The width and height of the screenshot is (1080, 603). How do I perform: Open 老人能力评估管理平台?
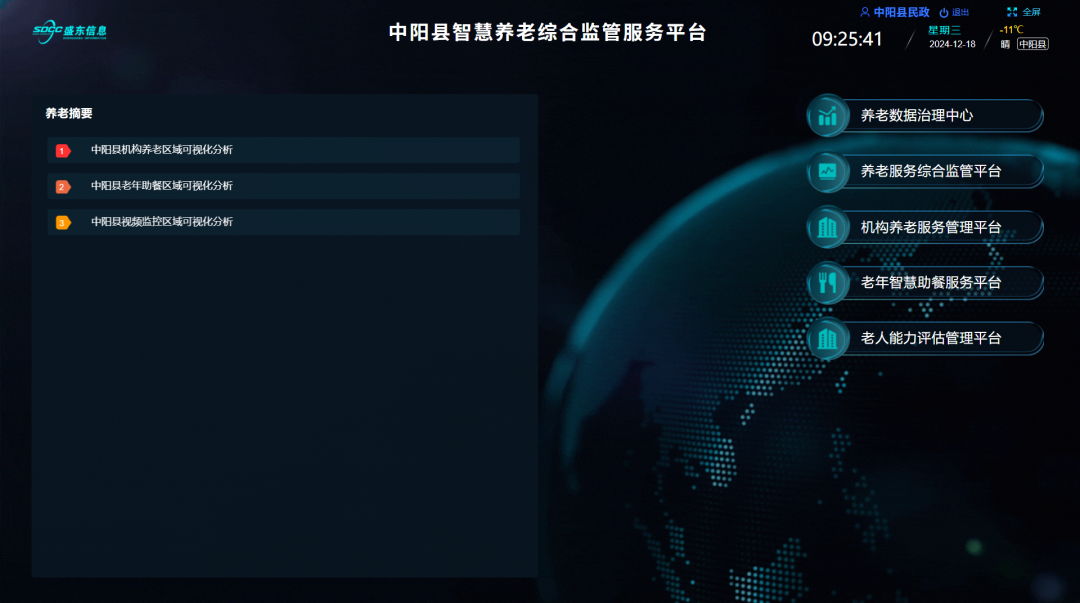pos(926,338)
